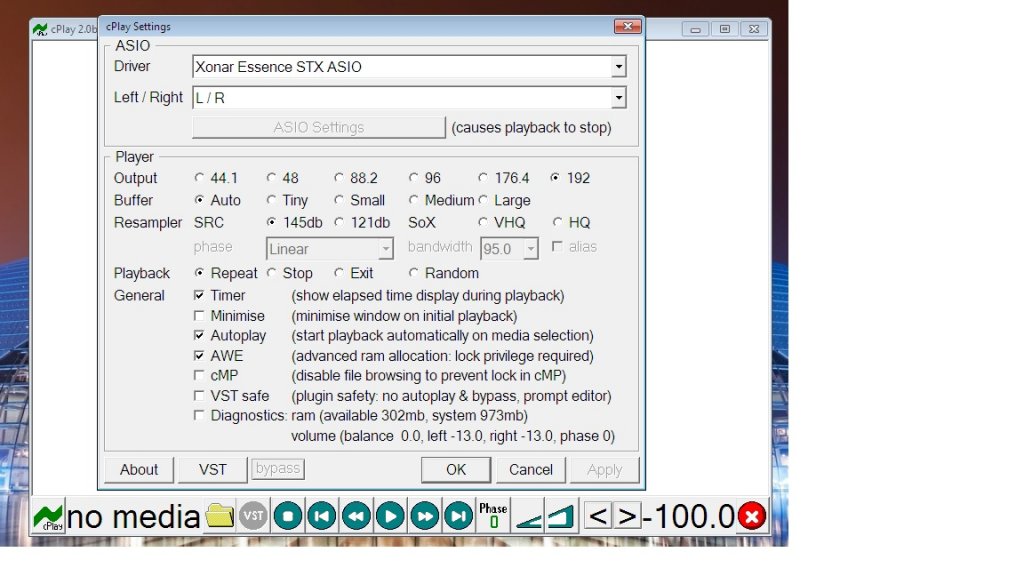Minimize the cPlay main window
This screenshot has height=576, width=1024.
[696, 29]
